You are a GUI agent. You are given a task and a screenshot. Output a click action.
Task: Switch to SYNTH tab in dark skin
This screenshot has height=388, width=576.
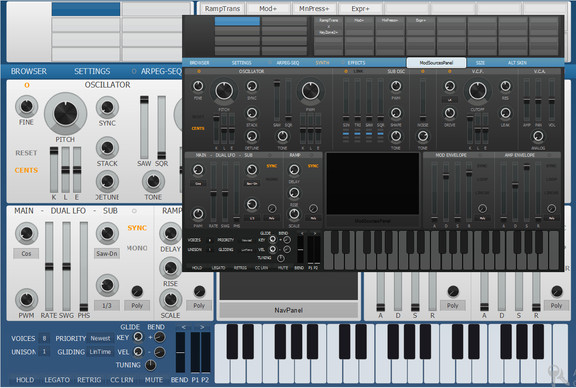click(322, 63)
